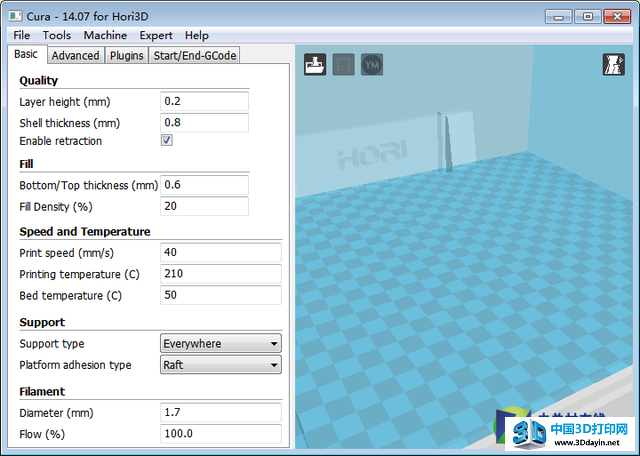The width and height of the screenshot is (640, 456).
Task: Click the Save toolpath disk icon
Action: (x=343, y=65)
